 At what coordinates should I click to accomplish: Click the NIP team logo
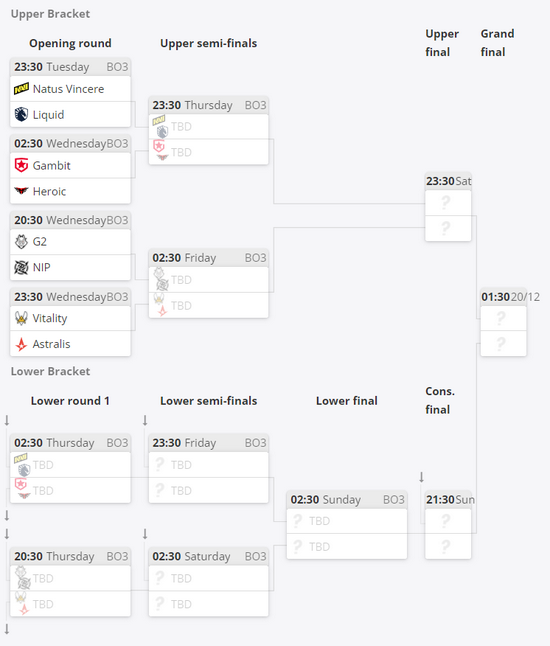click(x=21, y=267)
